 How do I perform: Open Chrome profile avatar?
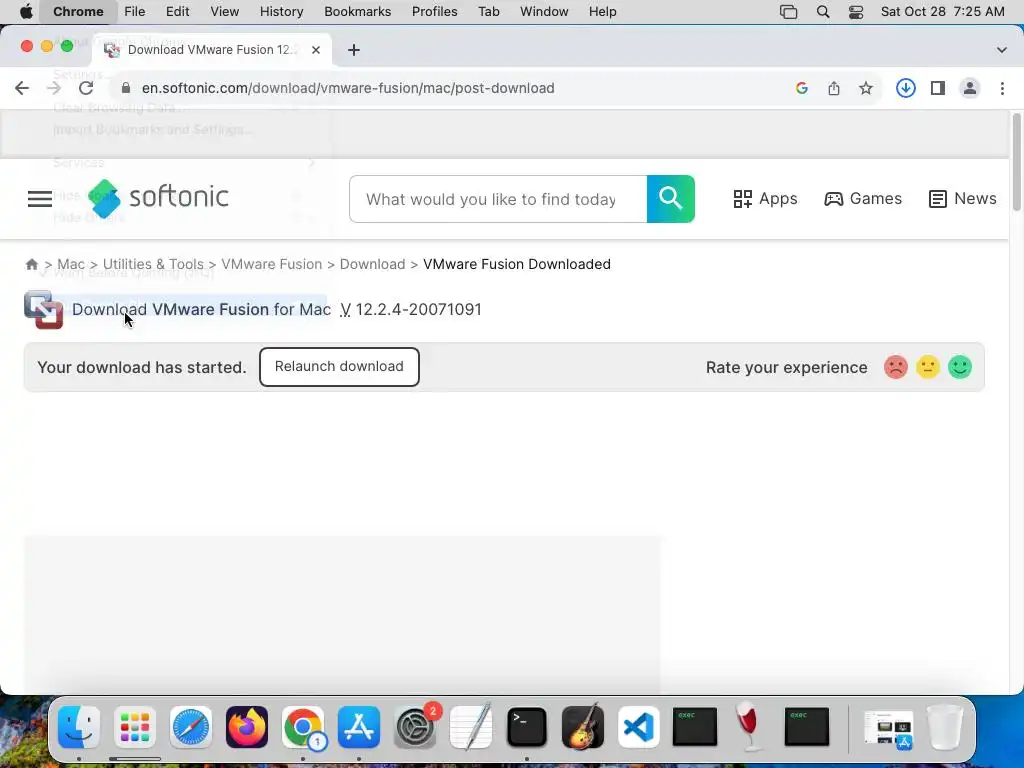point(970,88)
